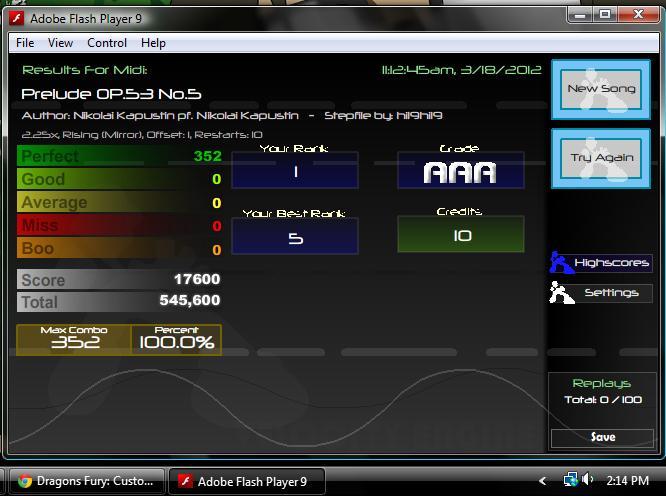Click the Grade AAA box
This screenshot has width=666, height=496.
[461, 170]
